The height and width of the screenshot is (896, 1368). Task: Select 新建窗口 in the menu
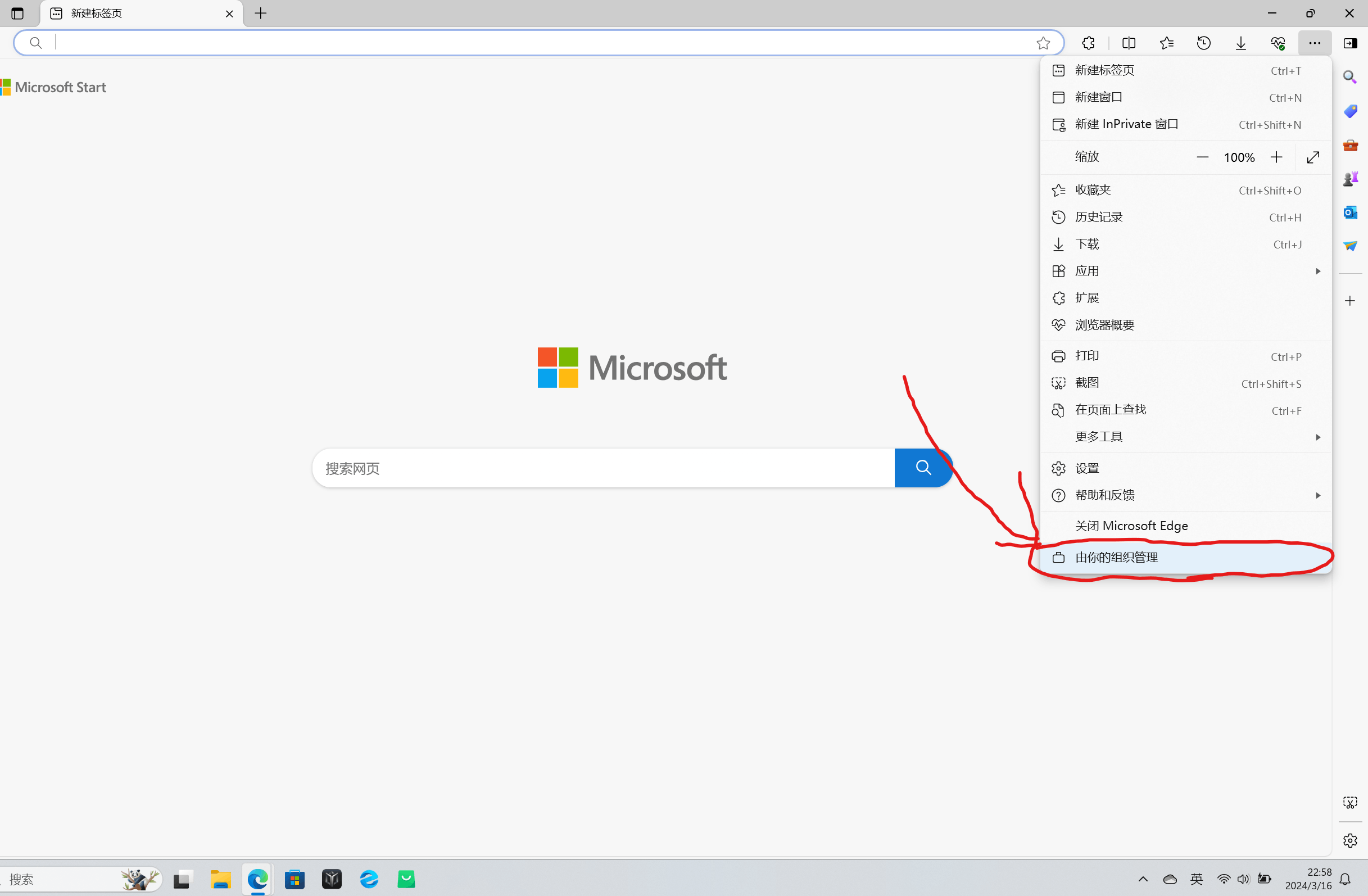(x=1185, y=97)
